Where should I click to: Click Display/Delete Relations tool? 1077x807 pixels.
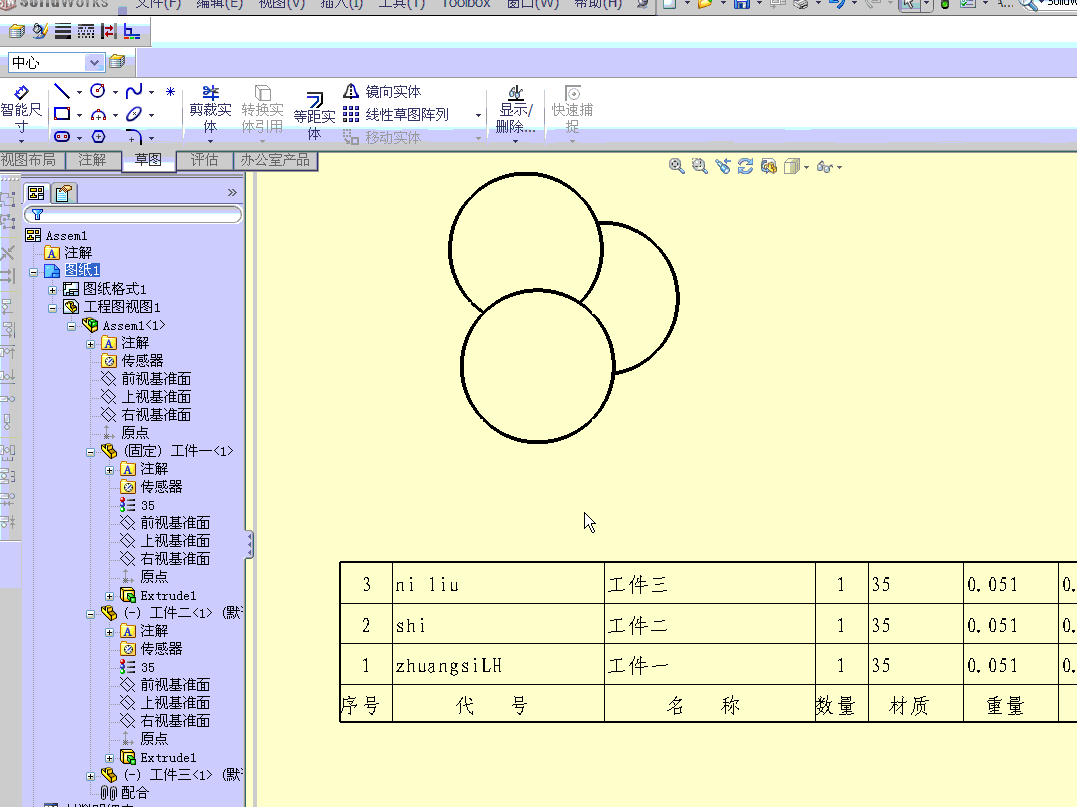(x=516, y=110)
